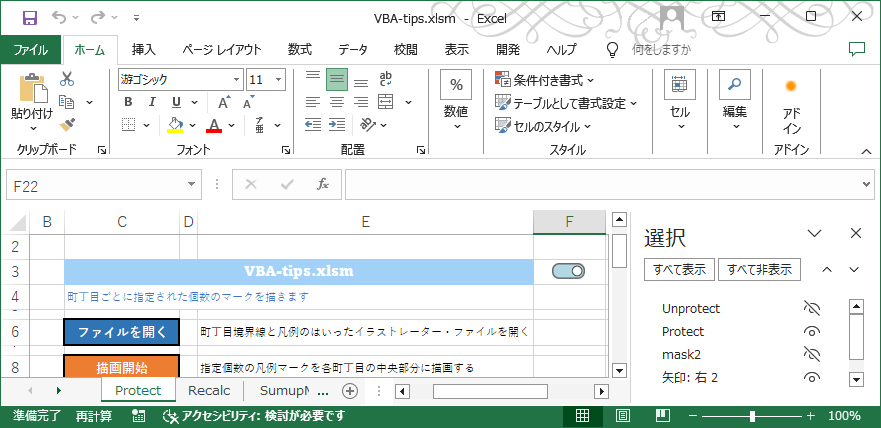The width and height of the screenshot is (881, 428).
Task: Expand the conditional formatting menu
Action: 544,79
